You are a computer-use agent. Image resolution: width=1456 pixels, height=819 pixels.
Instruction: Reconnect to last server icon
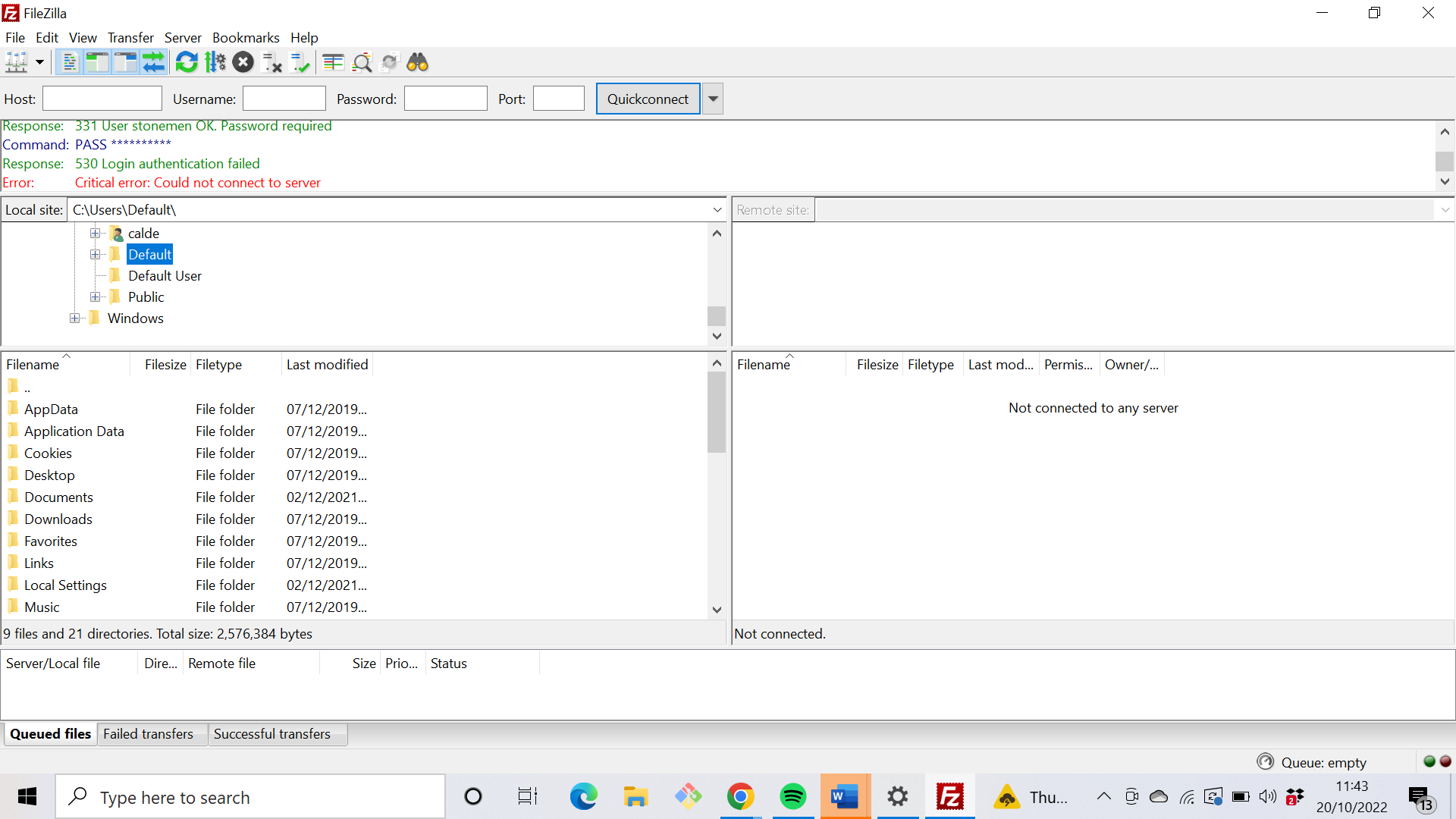(x=300, y=62)
